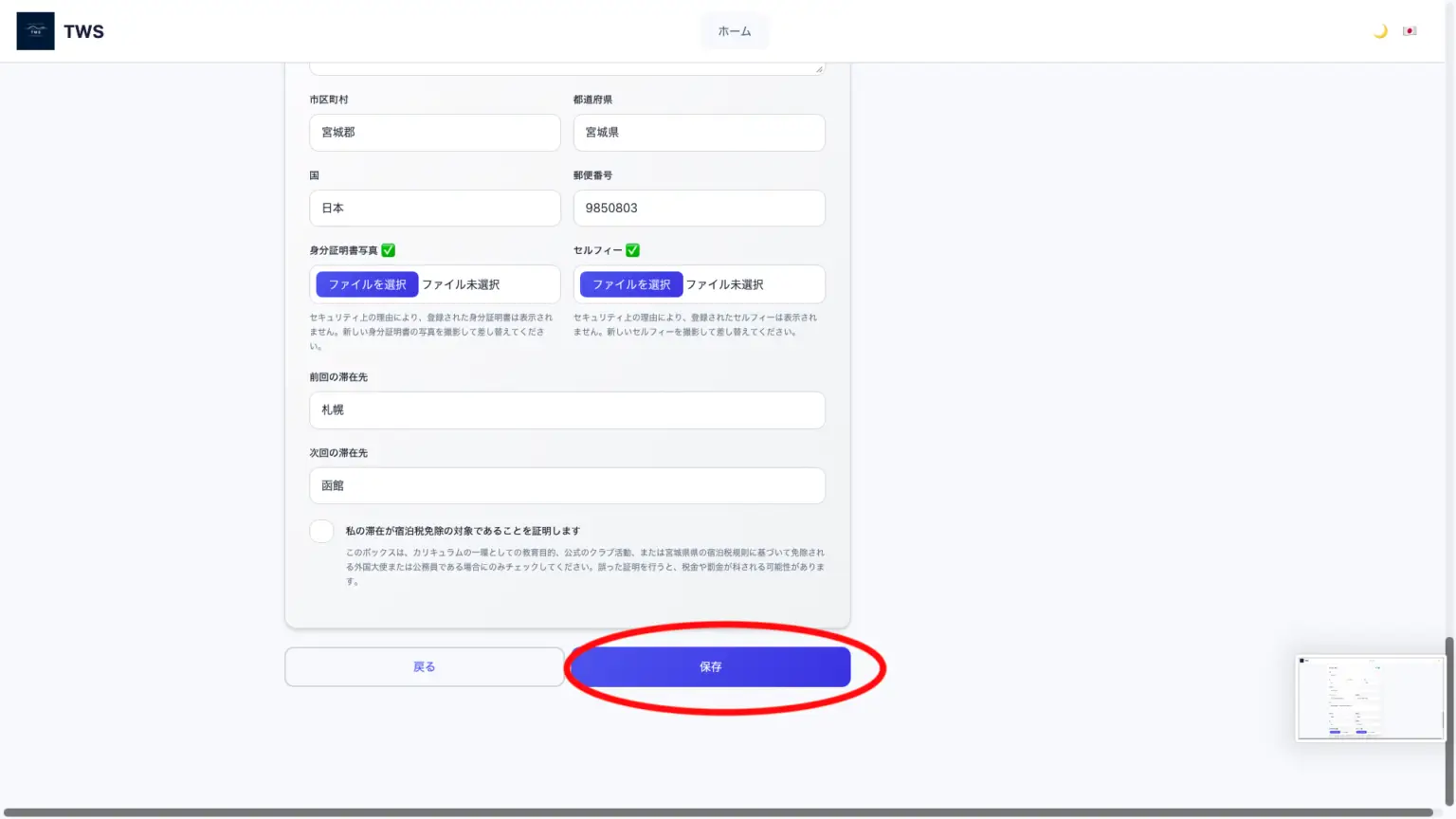Click the TWS logo image
This screenshot has width=1456, height=819.
[x=35, y=31]
